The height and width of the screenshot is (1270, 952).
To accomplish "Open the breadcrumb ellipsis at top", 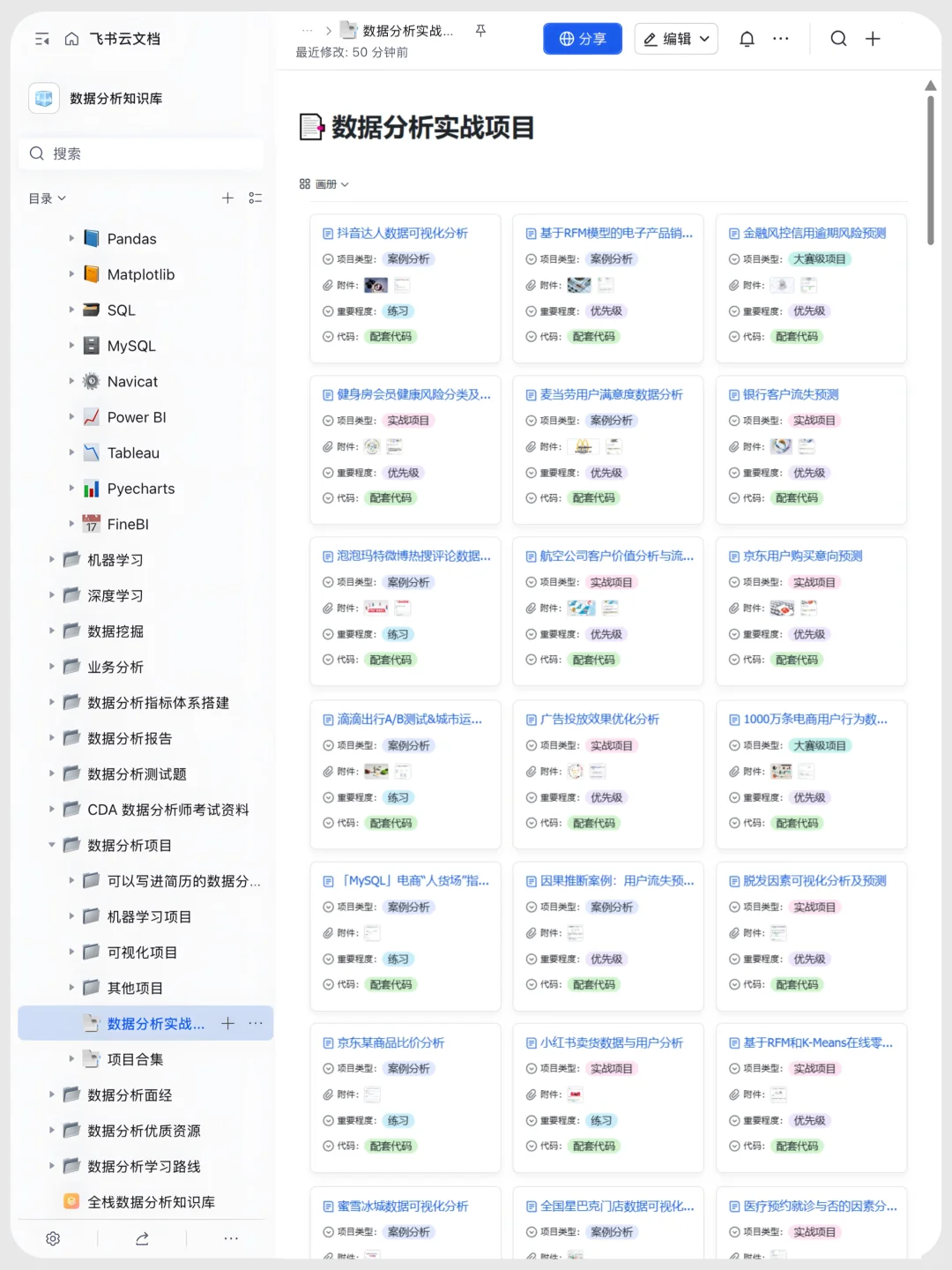I will tap(307, 31).
